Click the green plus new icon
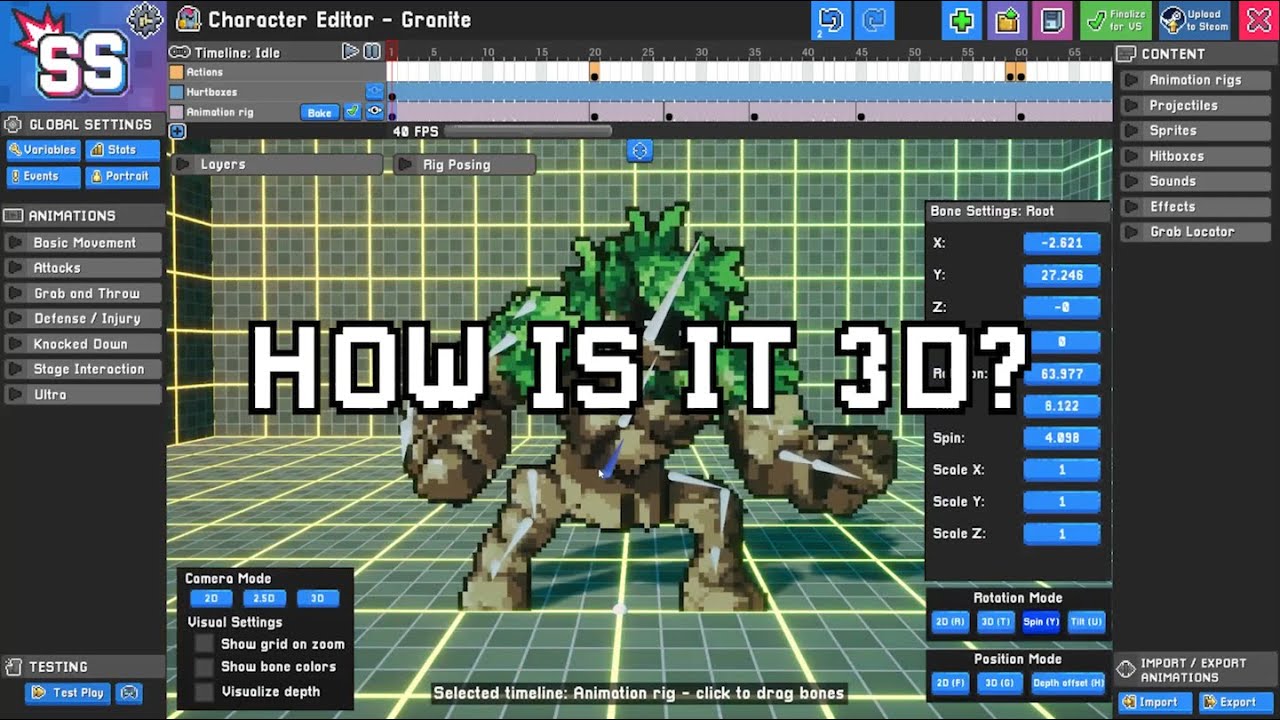Image resolution: width=1280 pixels, height=720 pixels. coord(962,20)
